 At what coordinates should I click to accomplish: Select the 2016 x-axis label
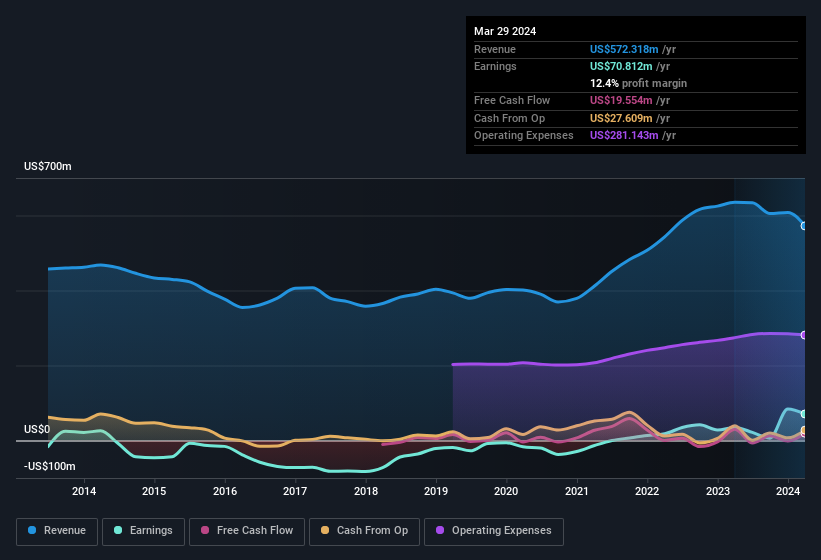click(x=225, y=491)
